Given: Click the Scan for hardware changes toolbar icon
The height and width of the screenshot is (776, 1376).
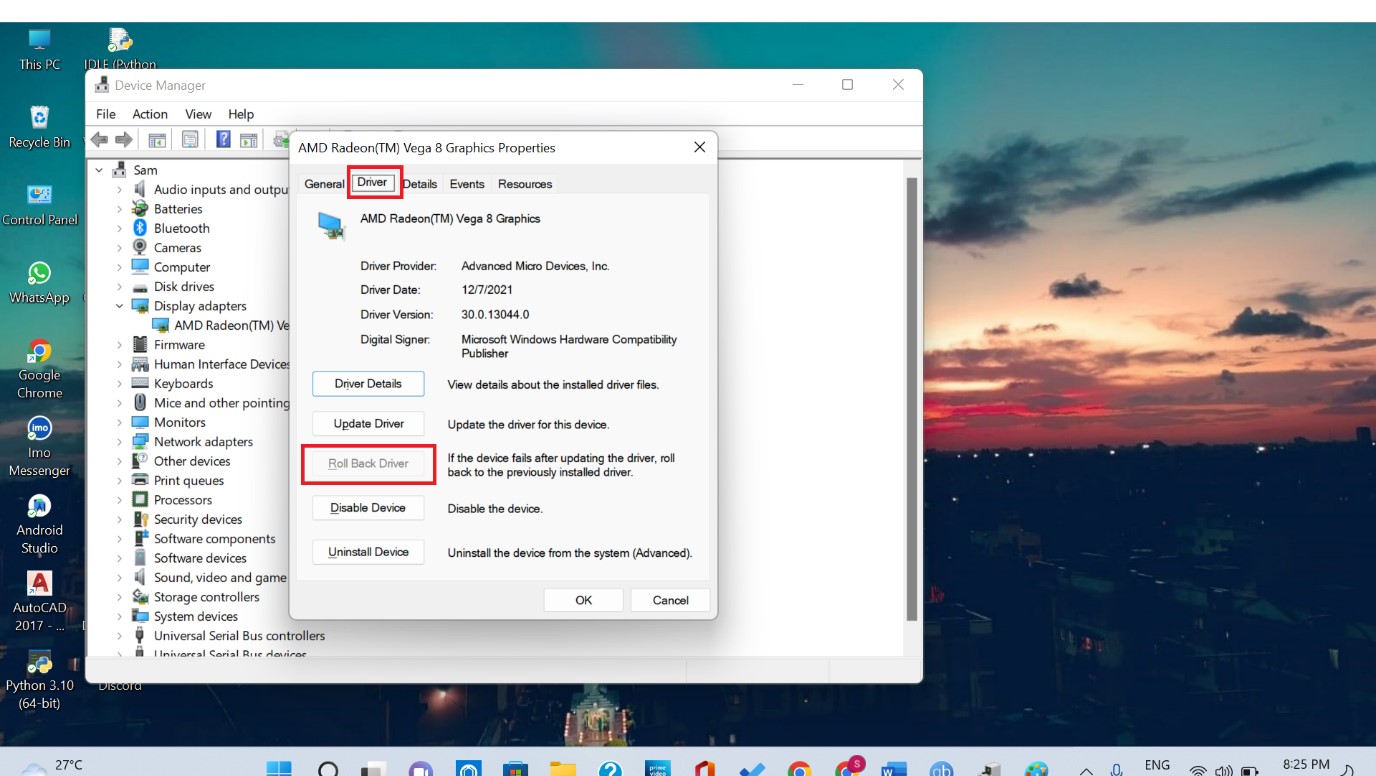Looking at the screenshot, I should (x=280, y=139).
